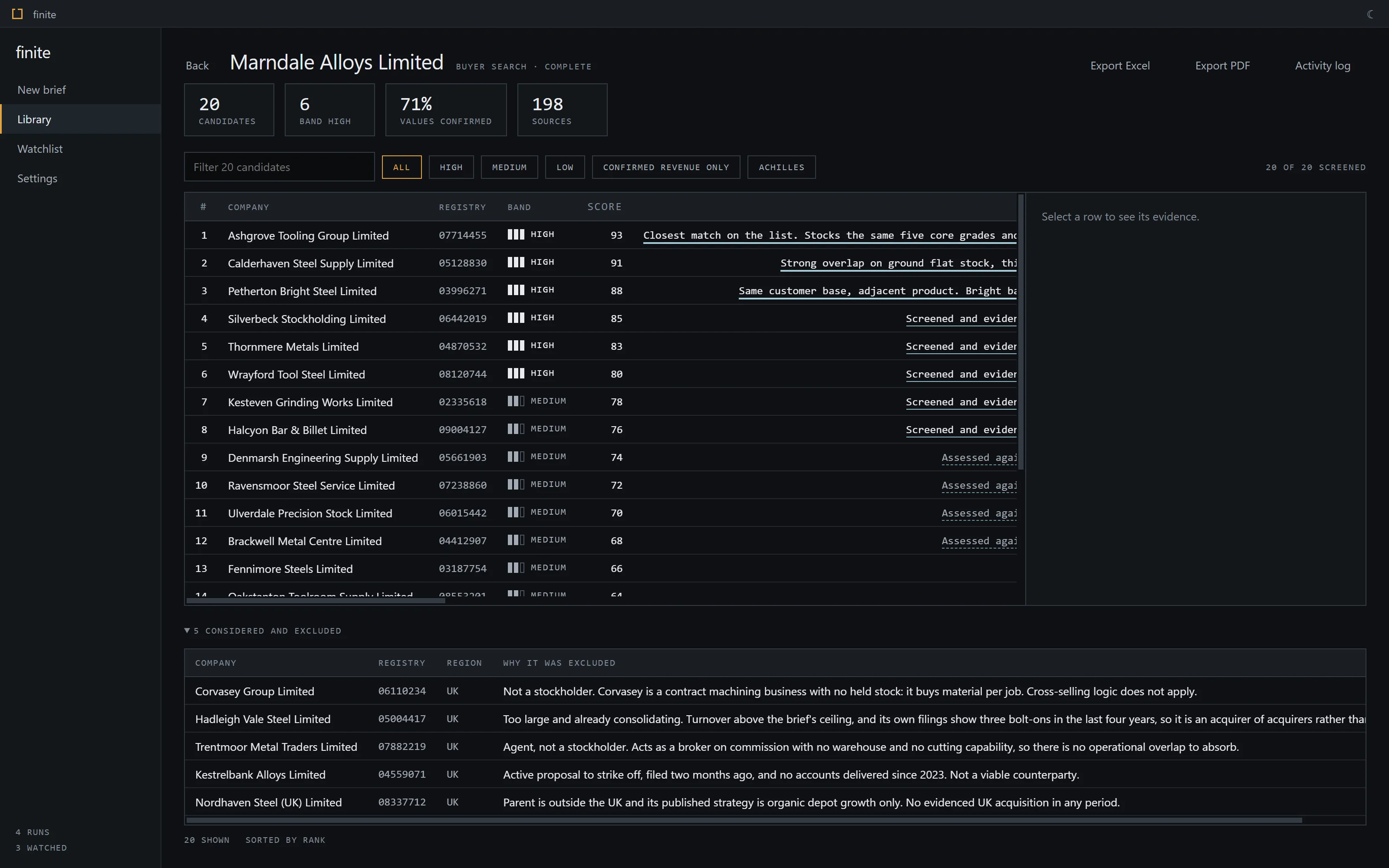Select Wrayford Tool Steel Limited
1389x868 pixels.
[x=600, y=374]
